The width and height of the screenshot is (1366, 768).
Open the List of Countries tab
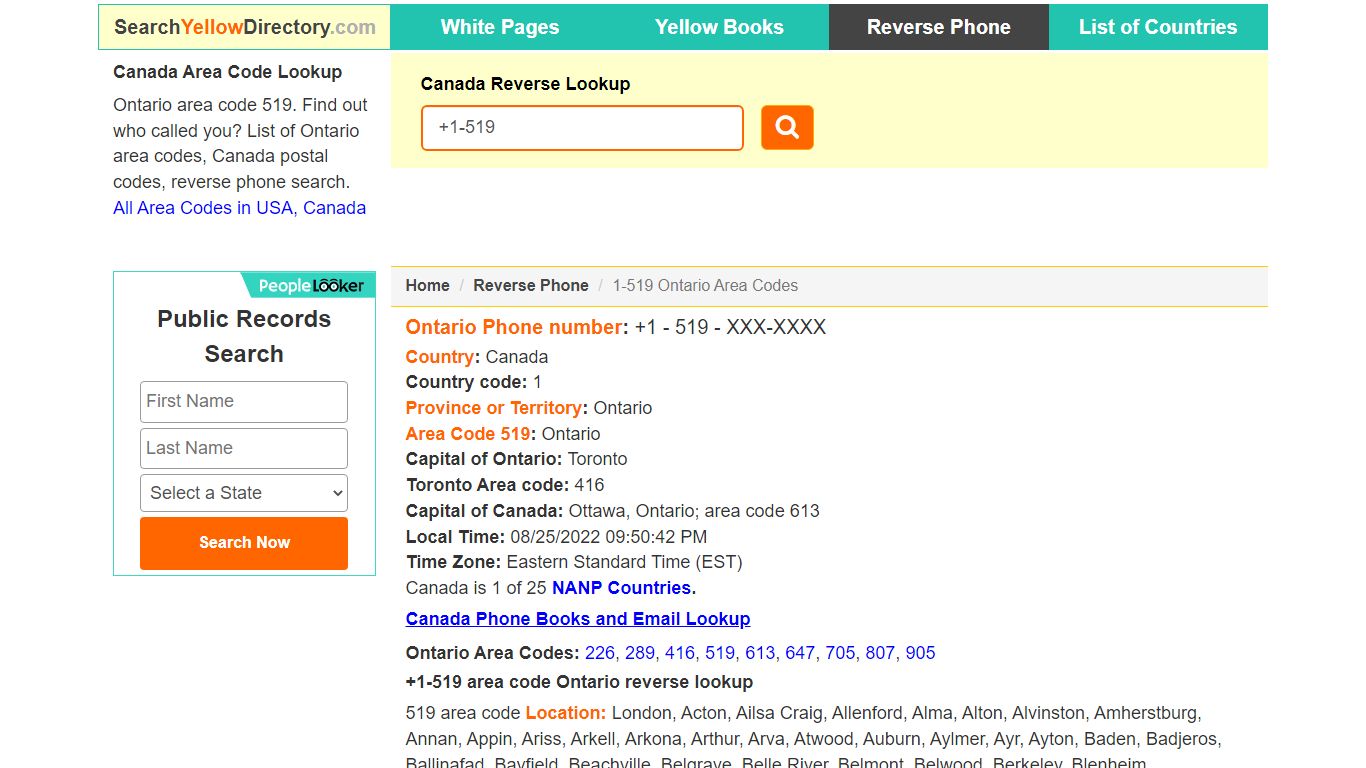pyautogui.click(x=1158, y=27)
